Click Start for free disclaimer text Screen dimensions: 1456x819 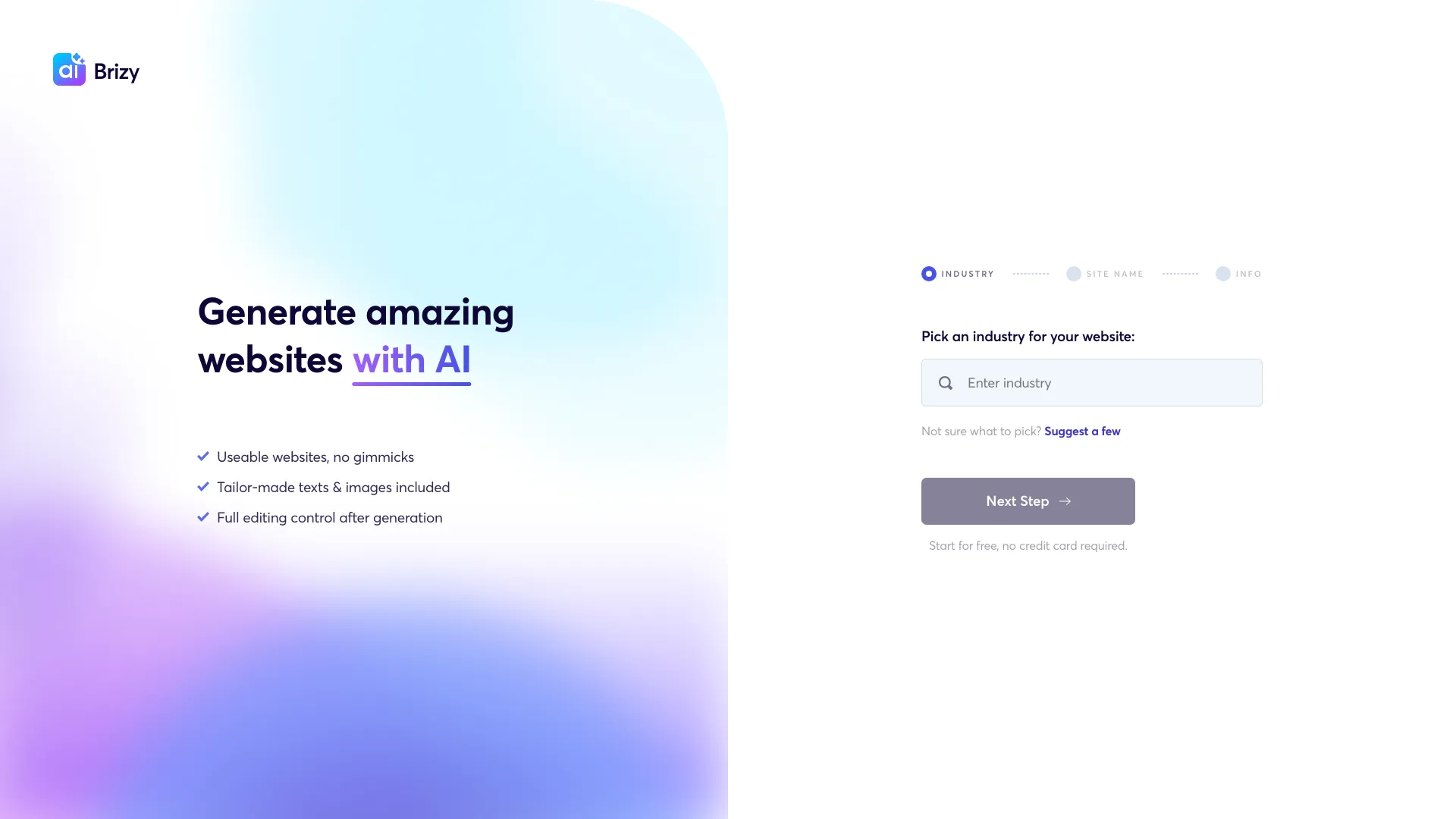[x=1028, y=546]
